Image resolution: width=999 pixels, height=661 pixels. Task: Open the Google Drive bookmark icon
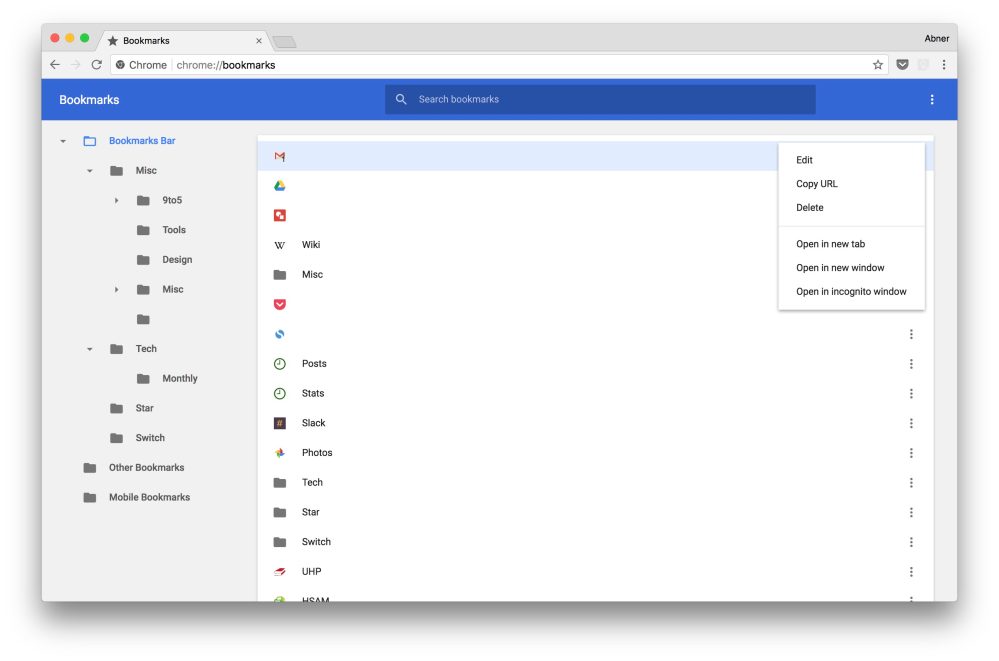coord(280,186)
